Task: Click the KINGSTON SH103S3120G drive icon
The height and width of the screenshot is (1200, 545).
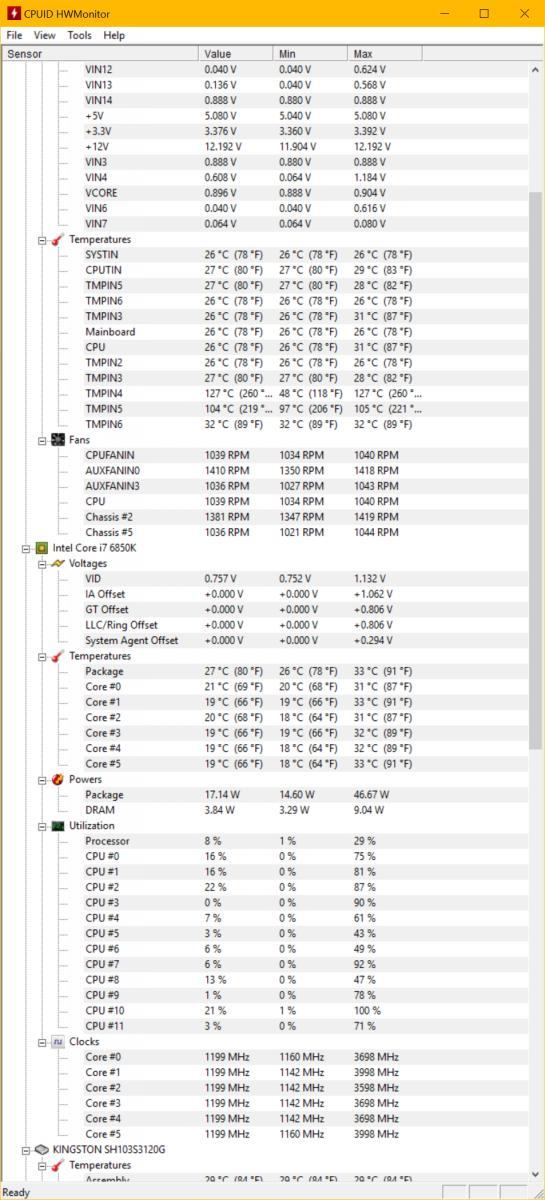Action: [41, 1150]
